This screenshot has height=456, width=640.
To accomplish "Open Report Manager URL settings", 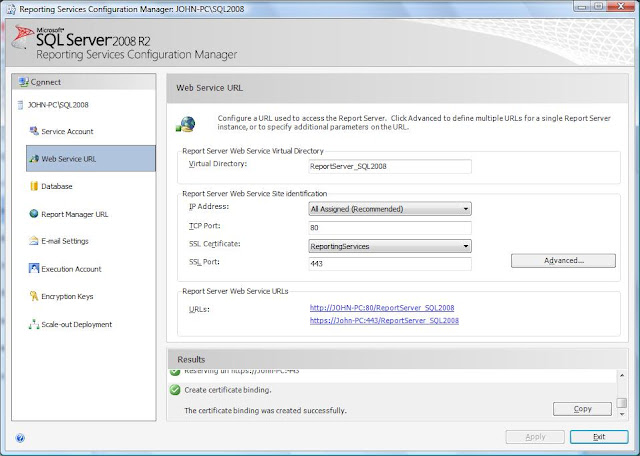I will [74, 214].
